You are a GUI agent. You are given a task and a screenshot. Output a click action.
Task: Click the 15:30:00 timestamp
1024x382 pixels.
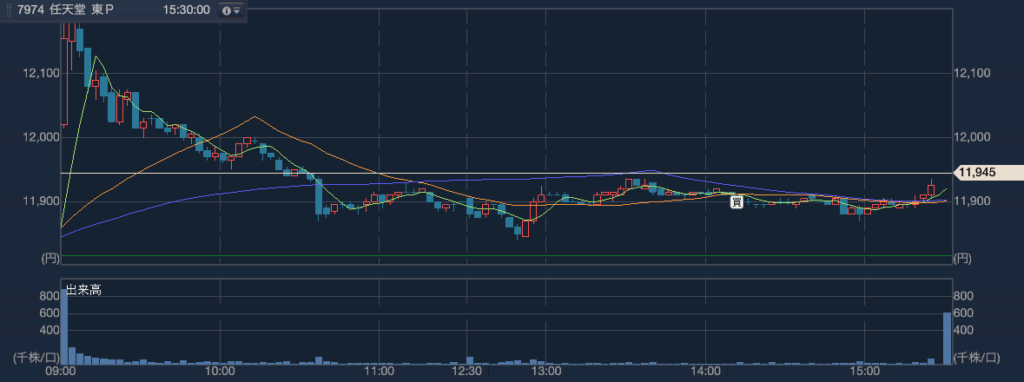[x=186, y=10]
